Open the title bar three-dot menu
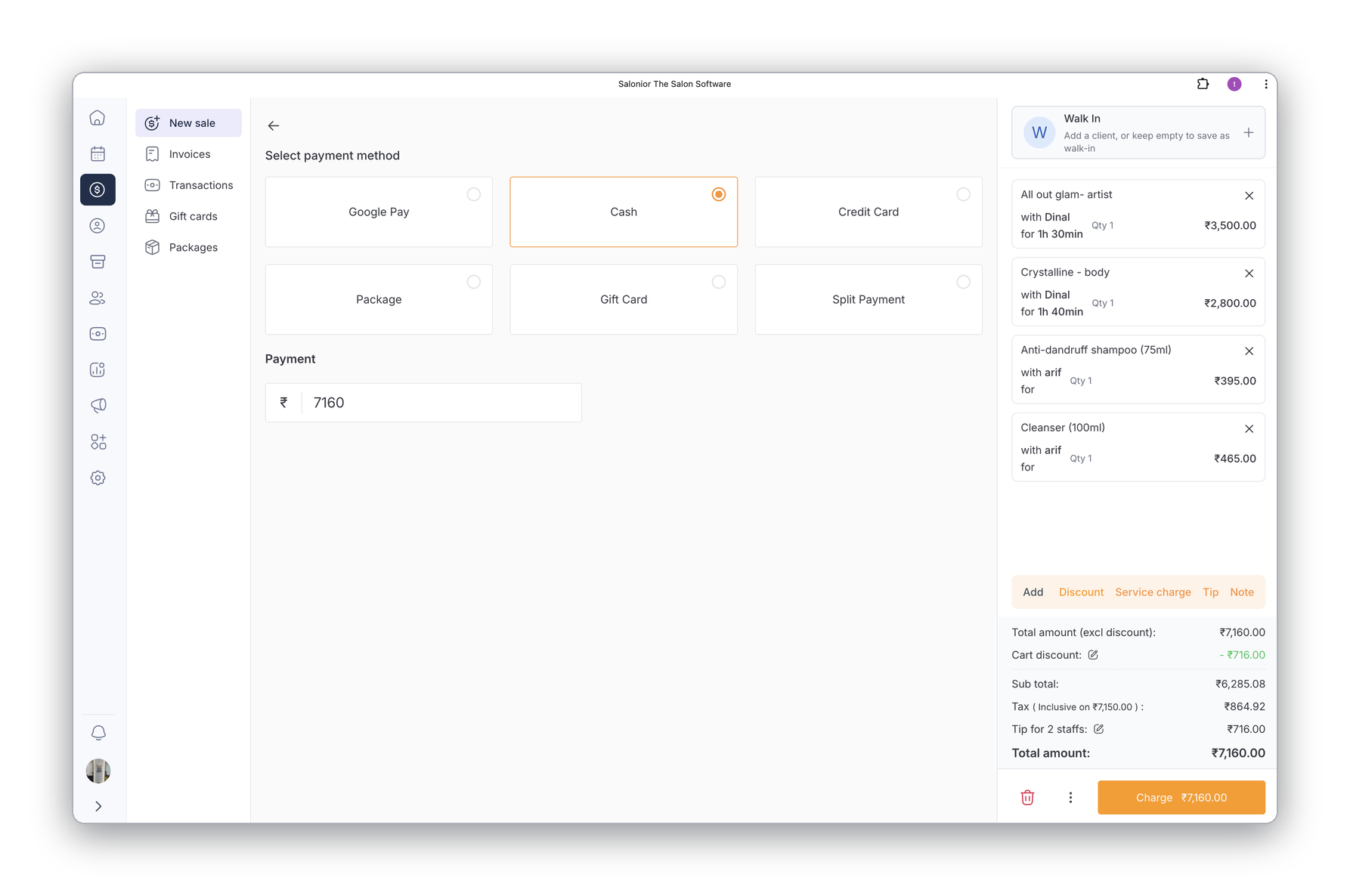 pyautogui.click(x=1266, y=84)
